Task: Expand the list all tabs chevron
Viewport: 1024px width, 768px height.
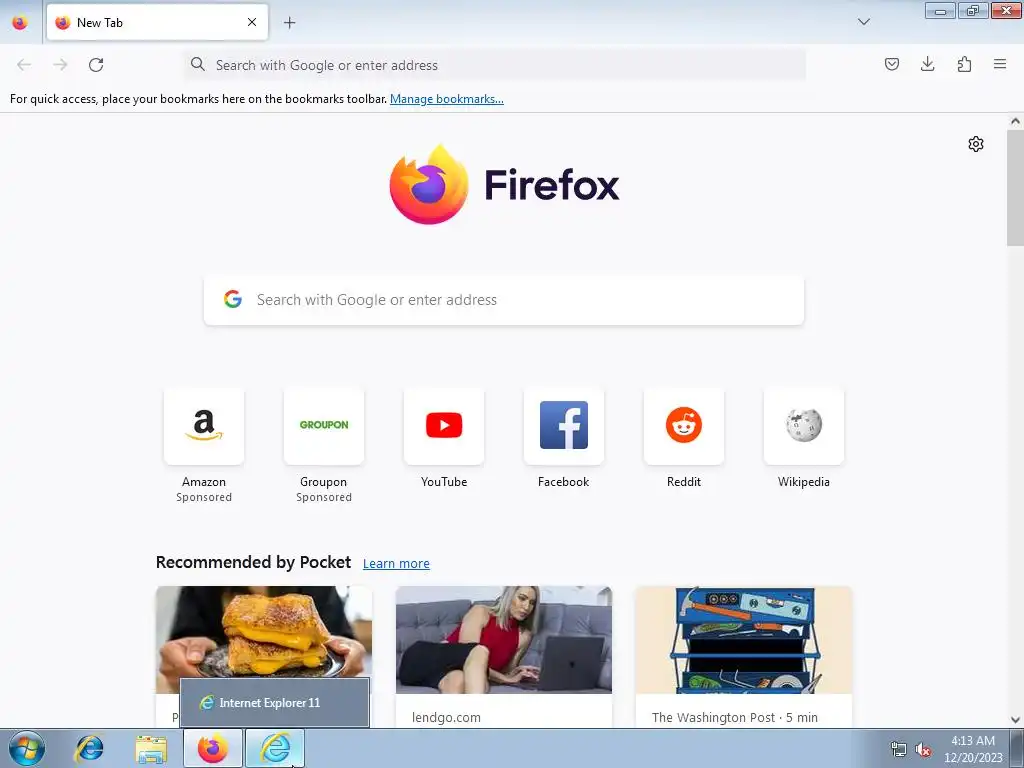Action: [x=863, y=22]
